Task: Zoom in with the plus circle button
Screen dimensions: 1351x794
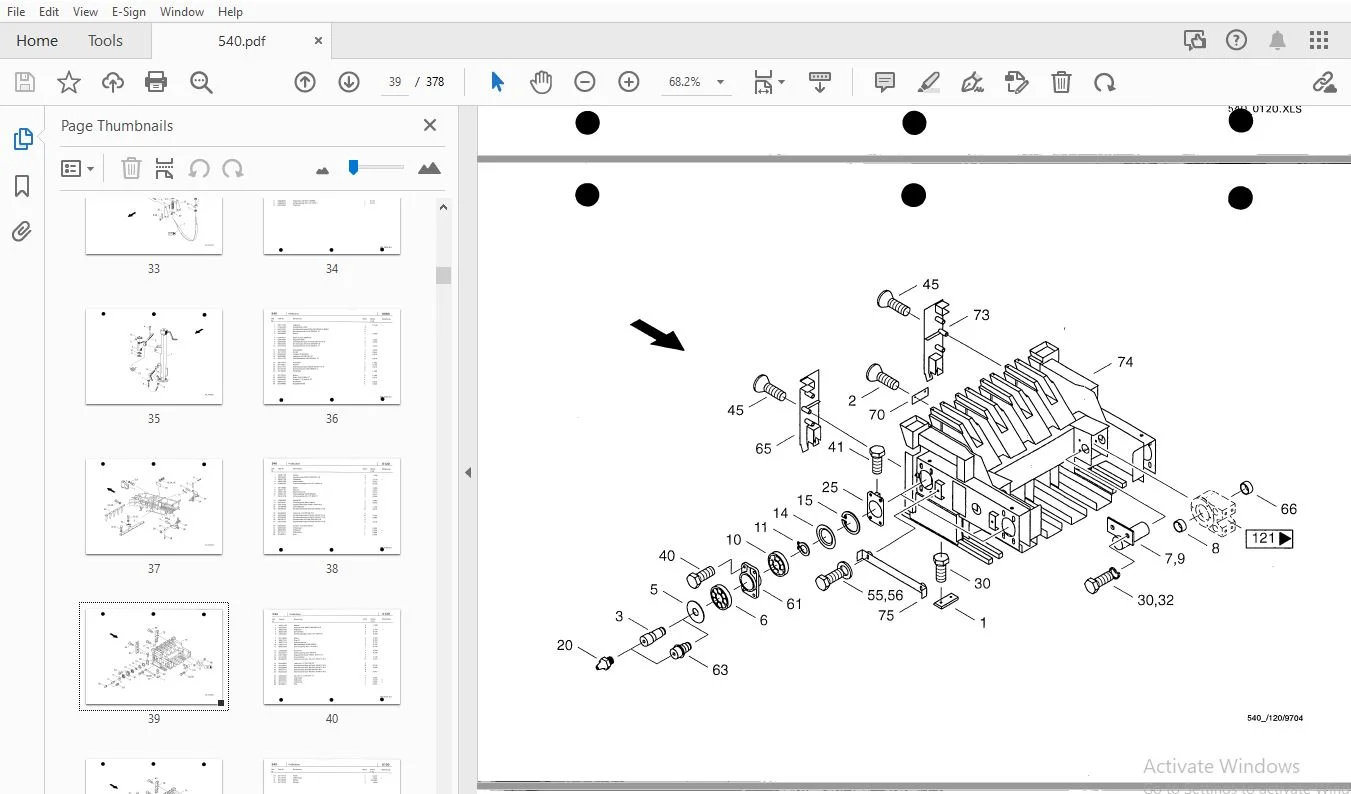Action: pos(629,82)
